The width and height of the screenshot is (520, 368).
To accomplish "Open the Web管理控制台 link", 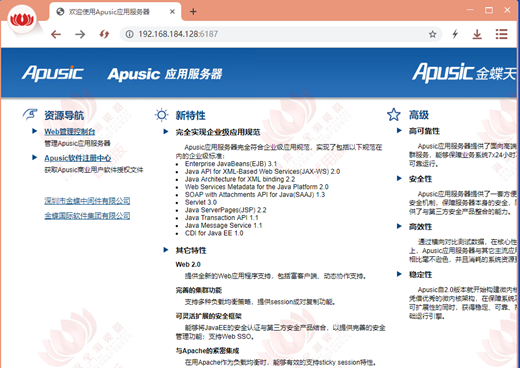I will [x=70, y=132].
